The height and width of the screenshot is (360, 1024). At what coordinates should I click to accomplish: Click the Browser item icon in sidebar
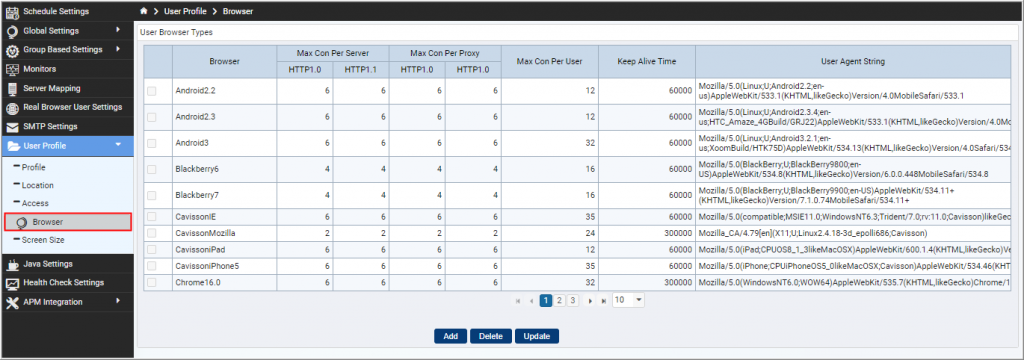tap(22, 222)
